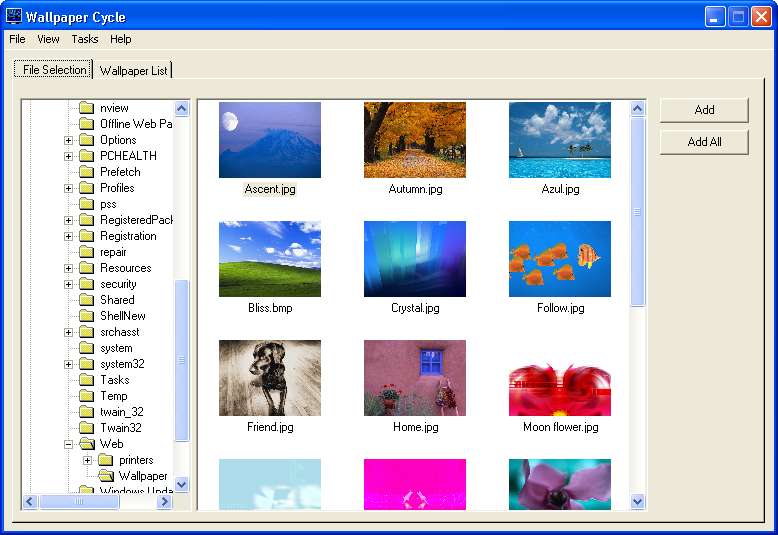Open the Tasks menu

click(85, 39)
